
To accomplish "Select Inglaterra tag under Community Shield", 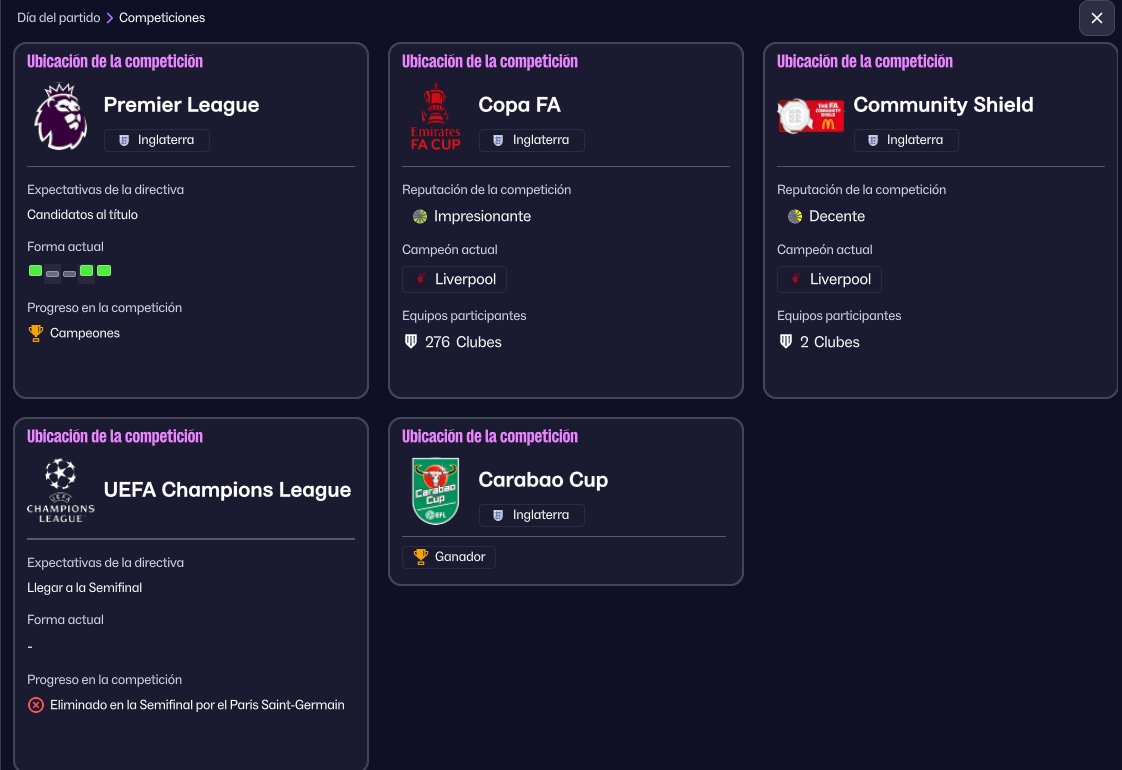I will point(906,140).
